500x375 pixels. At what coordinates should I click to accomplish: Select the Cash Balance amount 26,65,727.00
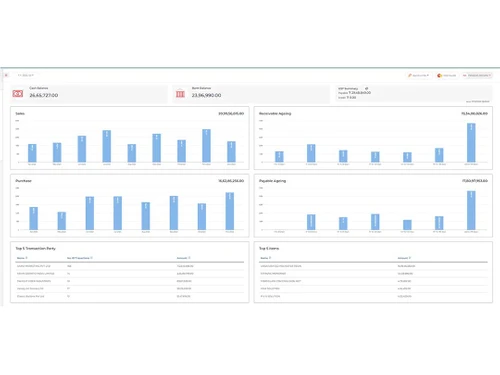coord(44,95)
